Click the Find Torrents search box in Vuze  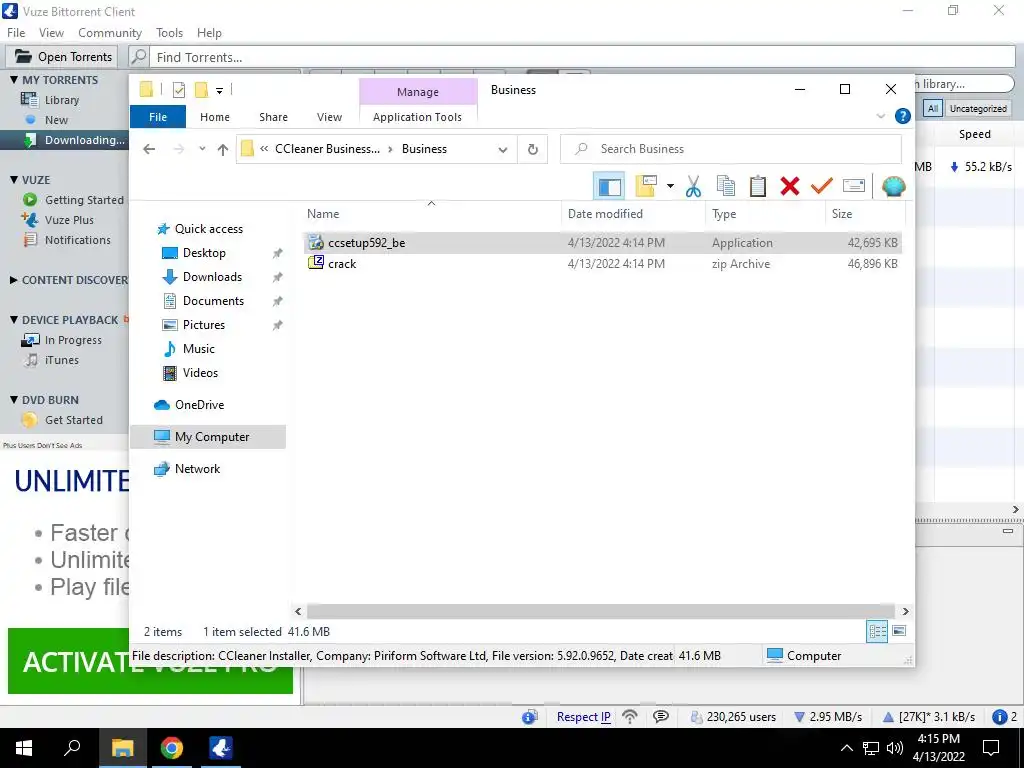tap(583, 57)
